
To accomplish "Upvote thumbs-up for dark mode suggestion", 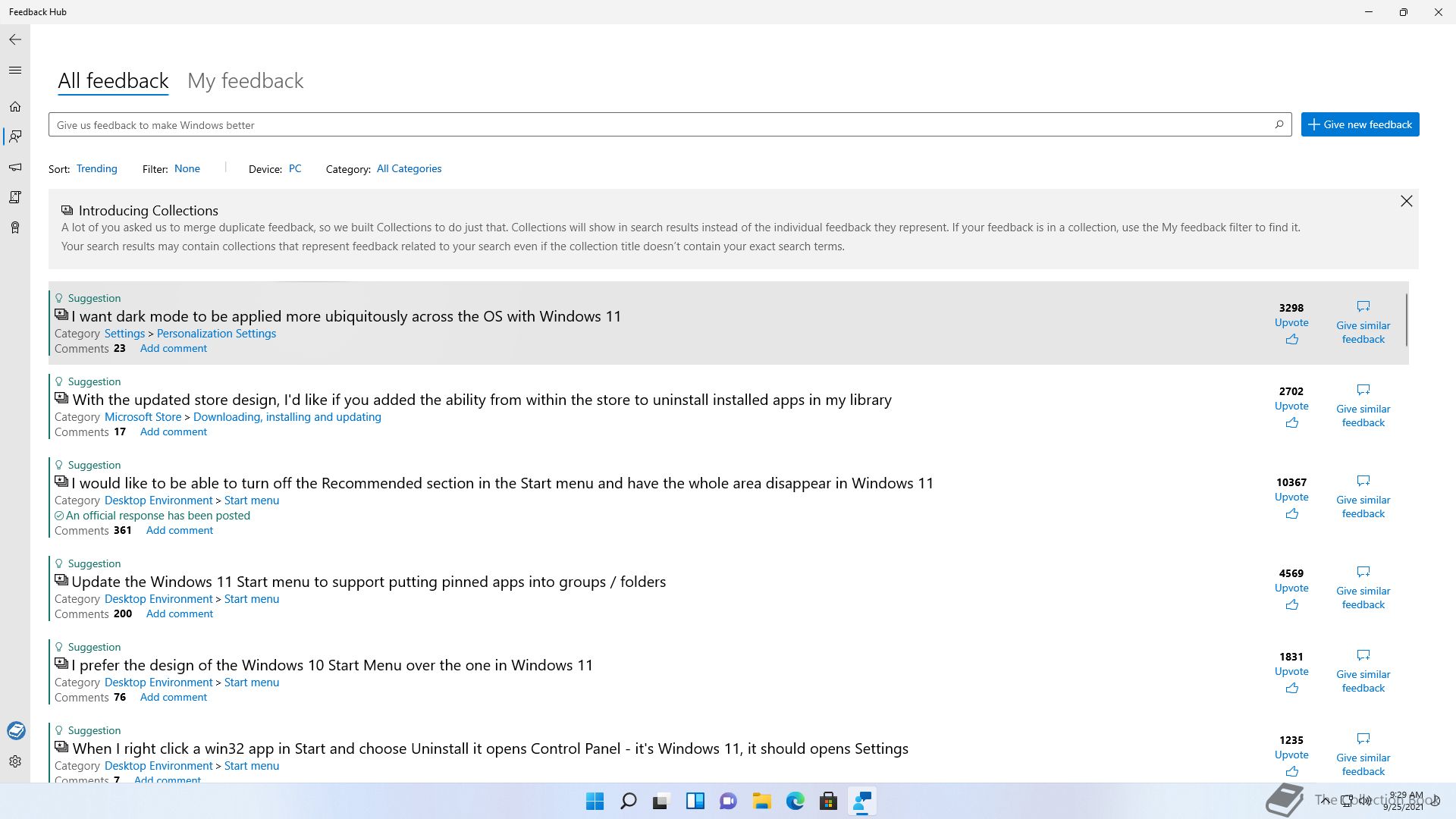I will (1291, 340).
